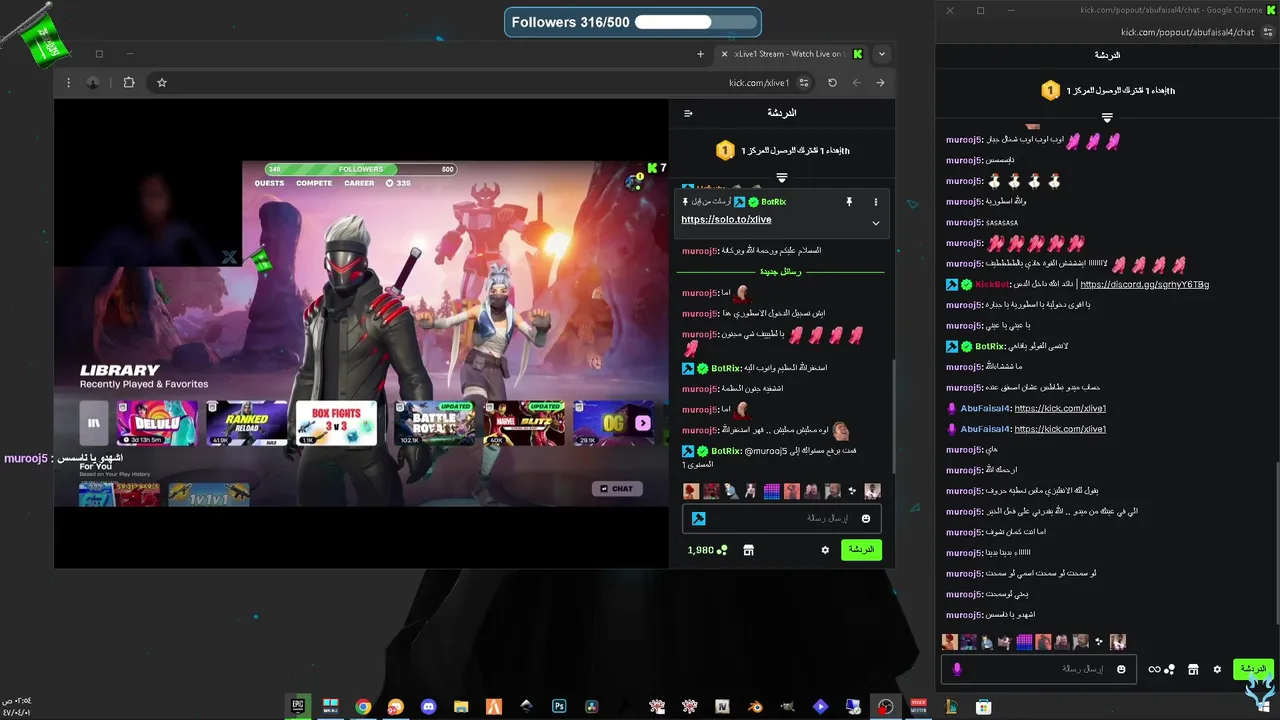Open first AbuFaisal4 kick.com/xlive1 link
This screenshot has width=1280, height=720.
pos(1060,408)
